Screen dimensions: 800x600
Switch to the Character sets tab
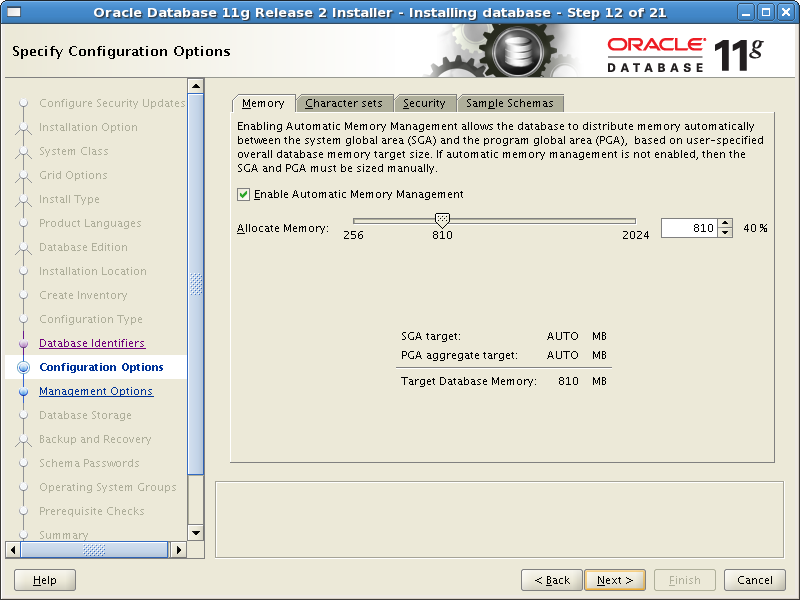(344, 103)
